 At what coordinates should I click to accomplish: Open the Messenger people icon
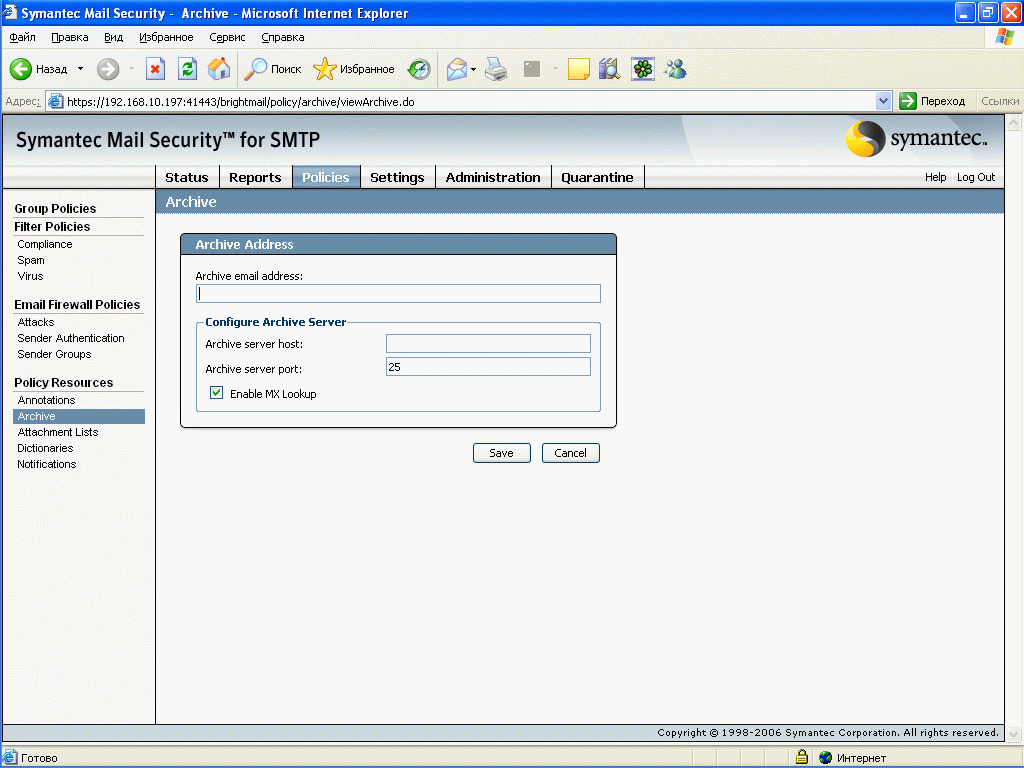(675, 69)
